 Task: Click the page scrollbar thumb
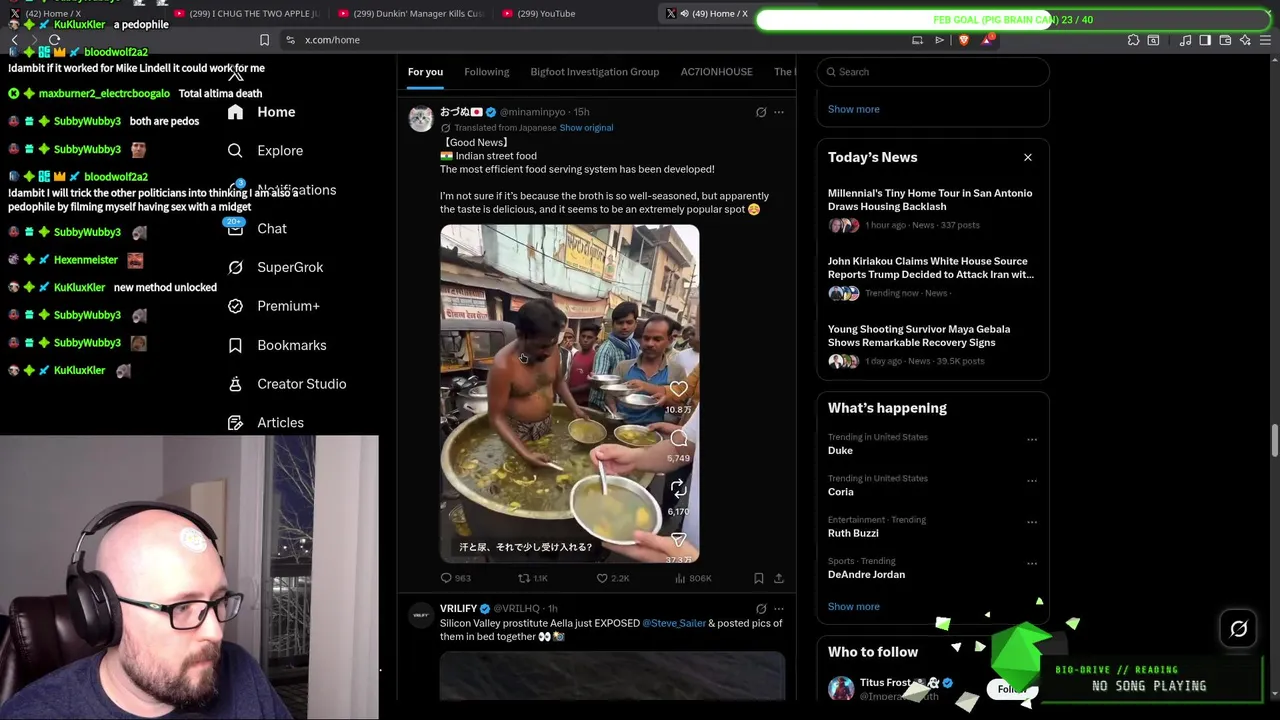pyautogui.click(x=1274, y=439)
